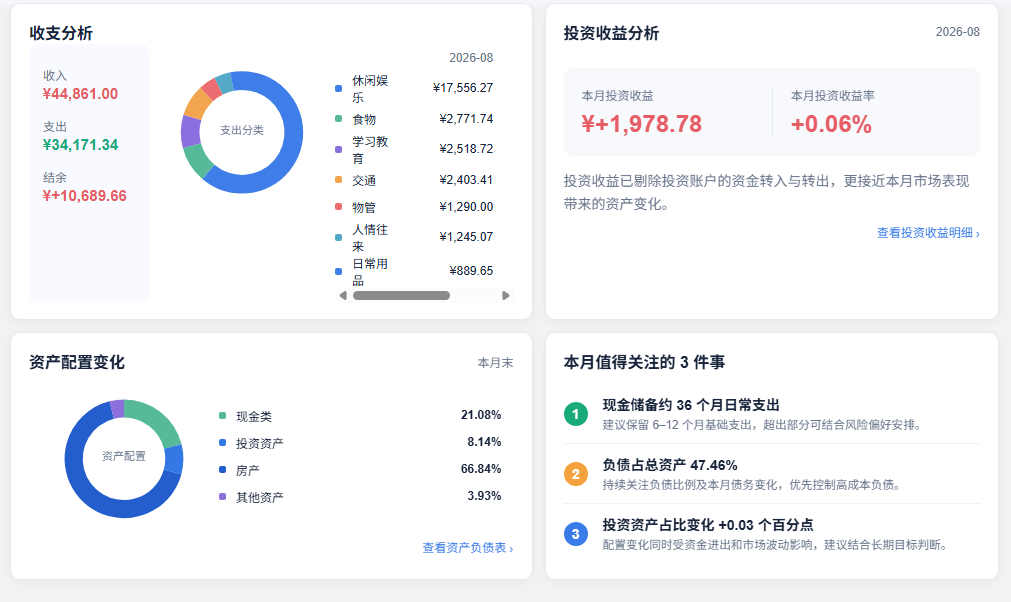Image resolution: width=1011 pixels, height=602 pixels.
Task: Select the 交通 legend label
Action: click(364, 180)
